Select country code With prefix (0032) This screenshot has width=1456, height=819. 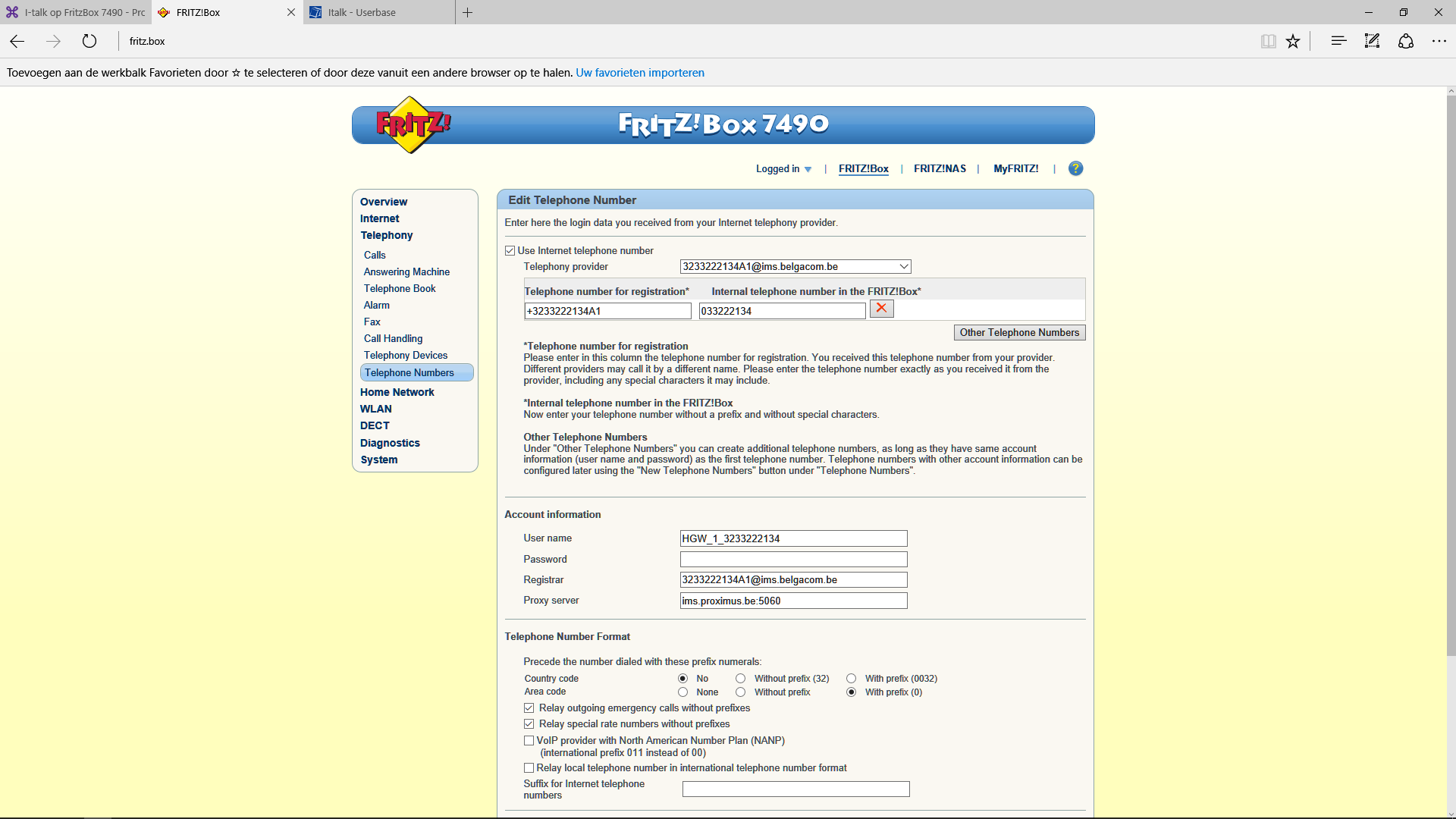tap(851, 679)
